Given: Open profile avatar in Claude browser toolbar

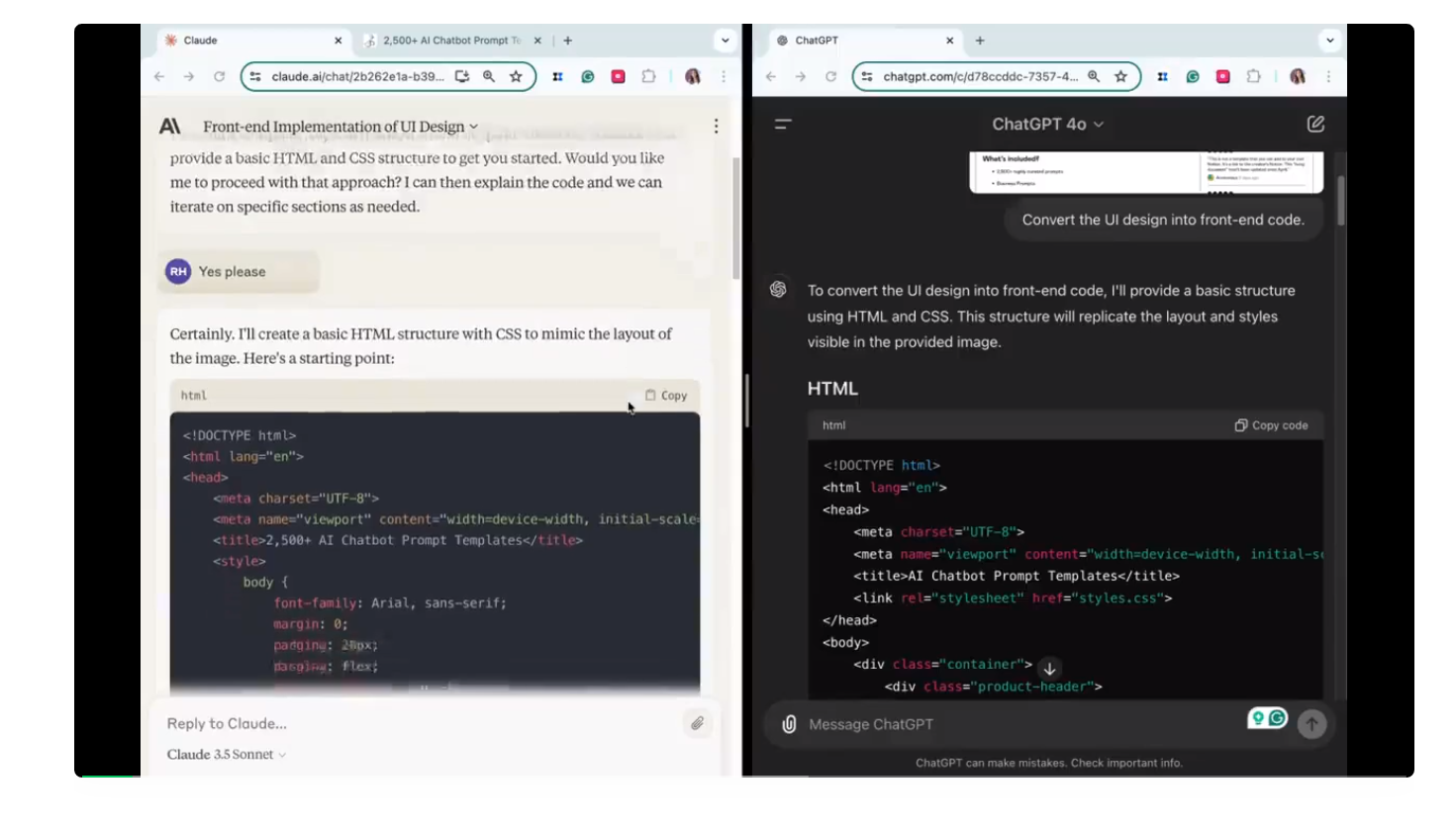Looking at the screenshot, I should [x=693, y=76].
